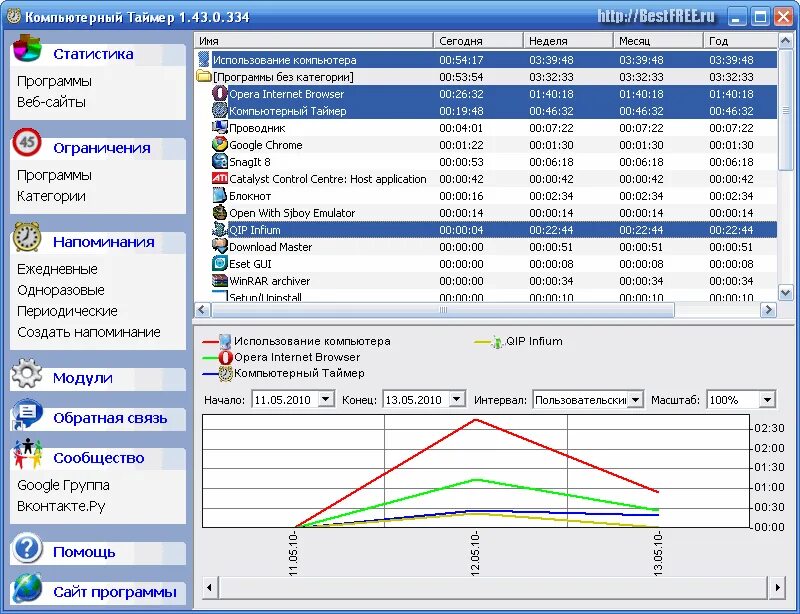
Task: Click the QIP Infium row icon
Action: 219,229
